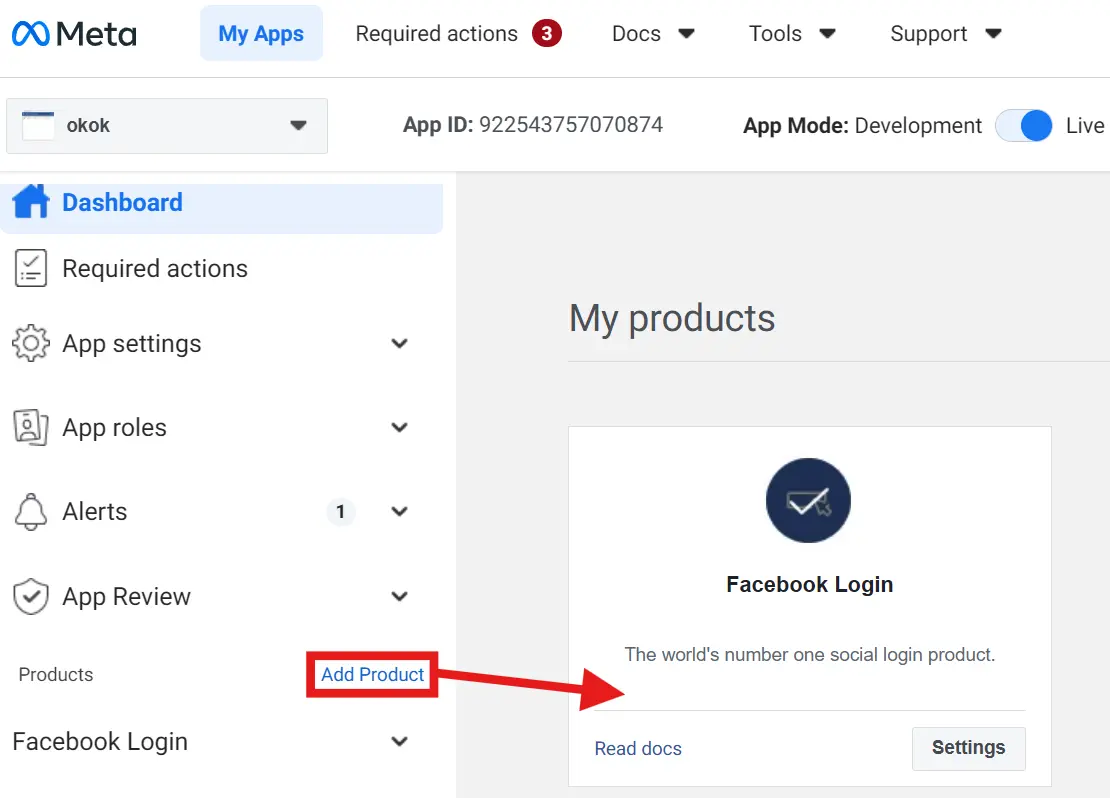Click the App ID number 922543757070874
The height and width of the screenshot is (798, 1110).
click(x=571, y=125)
